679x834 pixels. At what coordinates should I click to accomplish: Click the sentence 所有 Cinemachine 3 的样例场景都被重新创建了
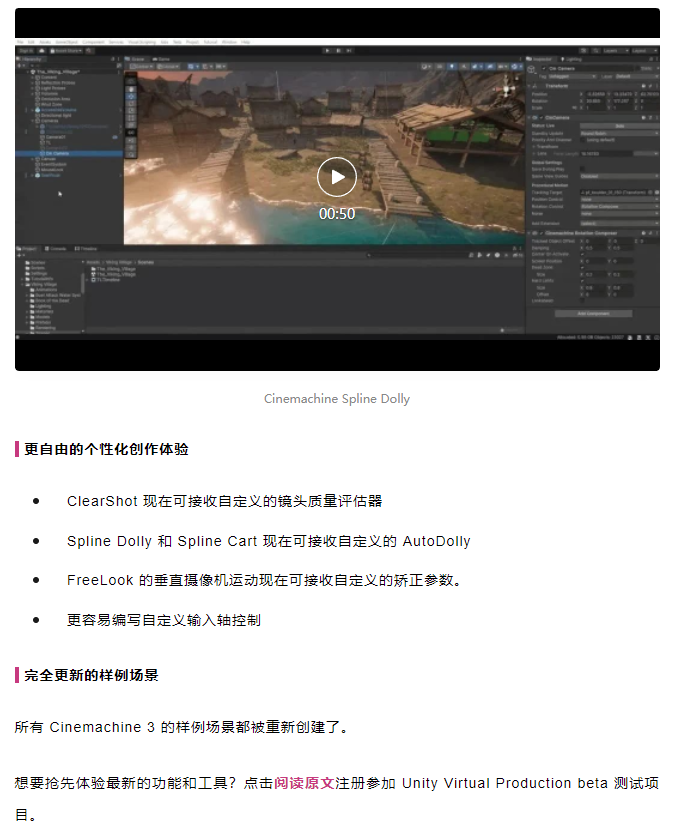pos(181,727)
